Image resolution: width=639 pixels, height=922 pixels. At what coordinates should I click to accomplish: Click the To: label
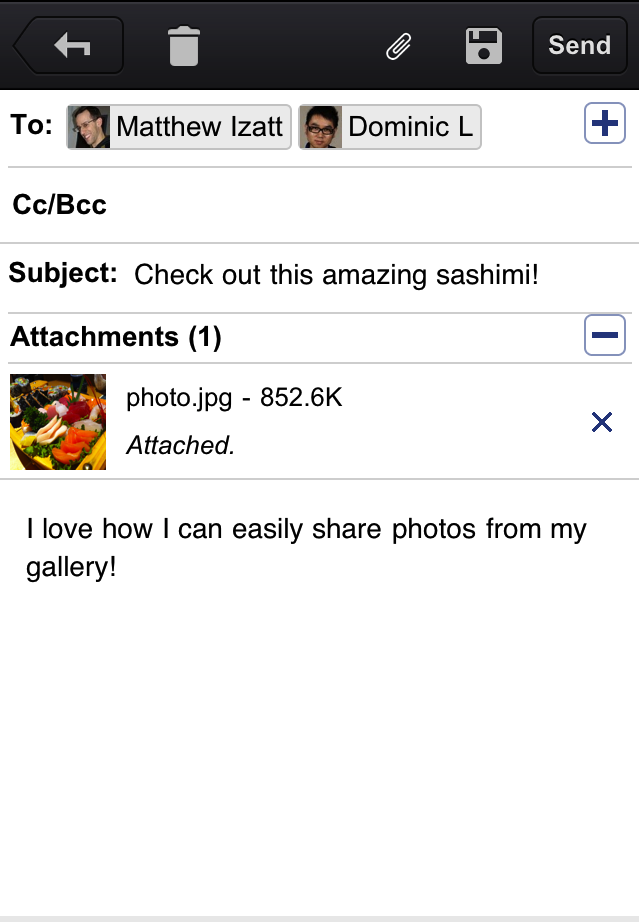pyautogui.click(x=31, y=125)
